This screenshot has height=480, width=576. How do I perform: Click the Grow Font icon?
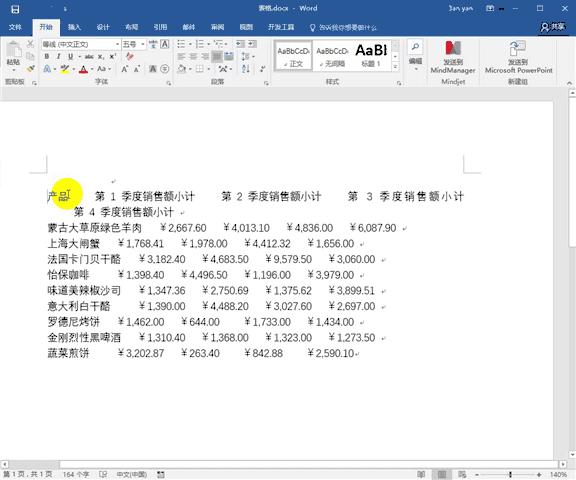125,69
